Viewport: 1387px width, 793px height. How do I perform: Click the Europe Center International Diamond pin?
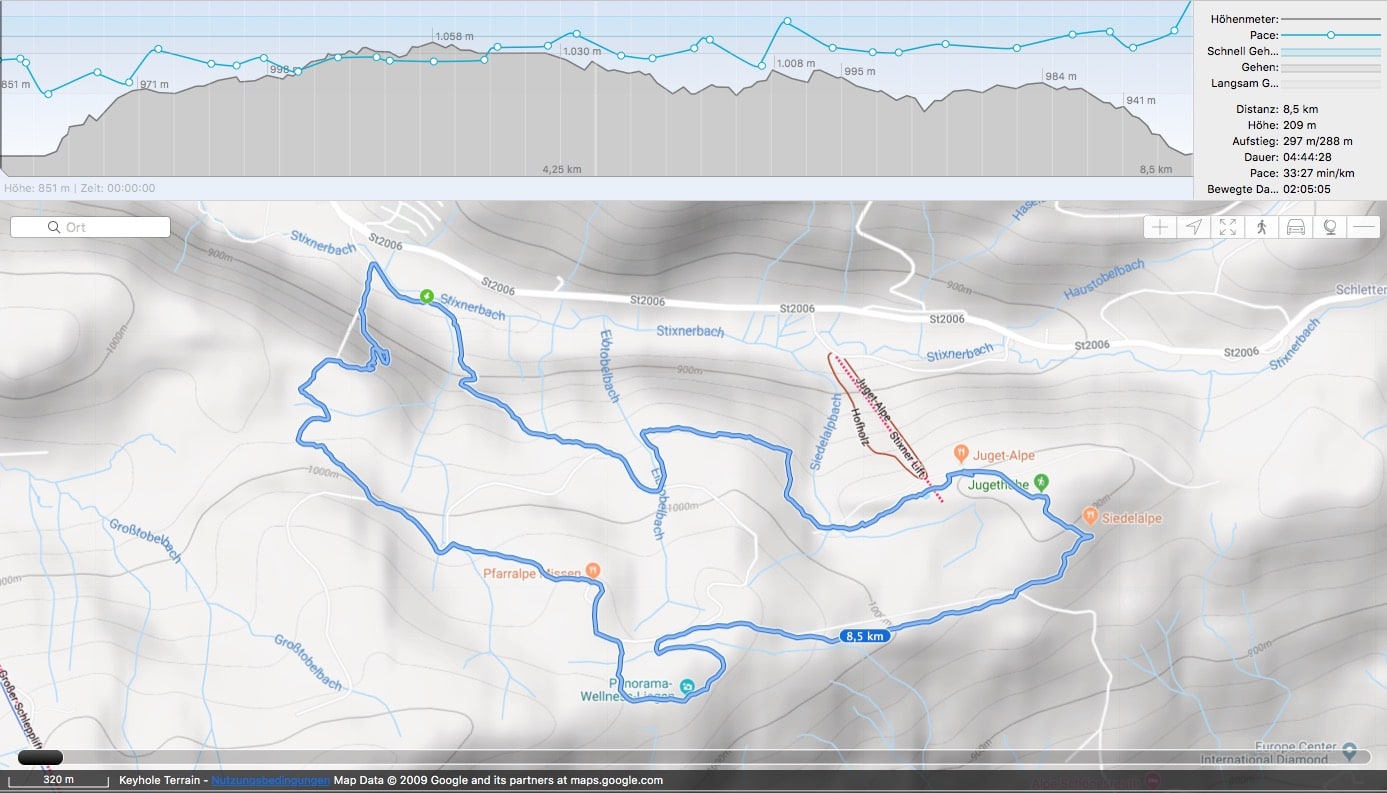pyautogui.click(x=1350, y=750)
